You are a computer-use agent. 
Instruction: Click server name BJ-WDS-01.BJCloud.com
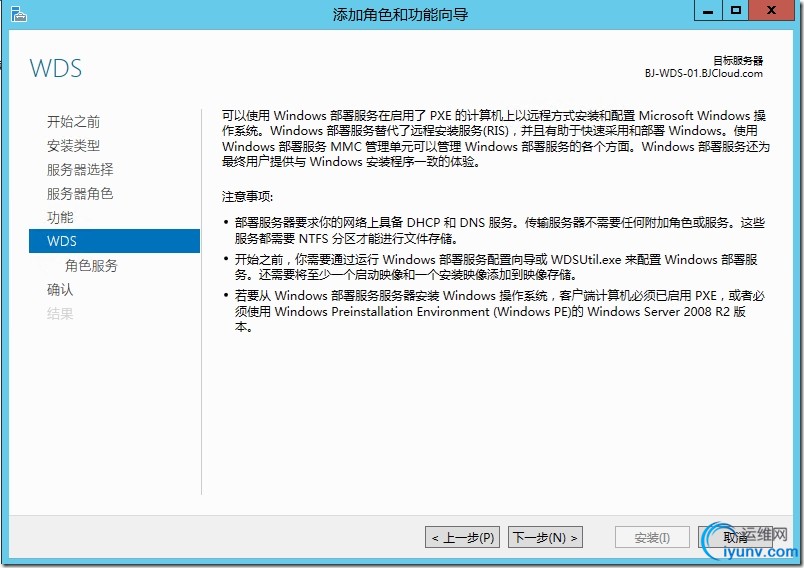(x=704, y=73)
